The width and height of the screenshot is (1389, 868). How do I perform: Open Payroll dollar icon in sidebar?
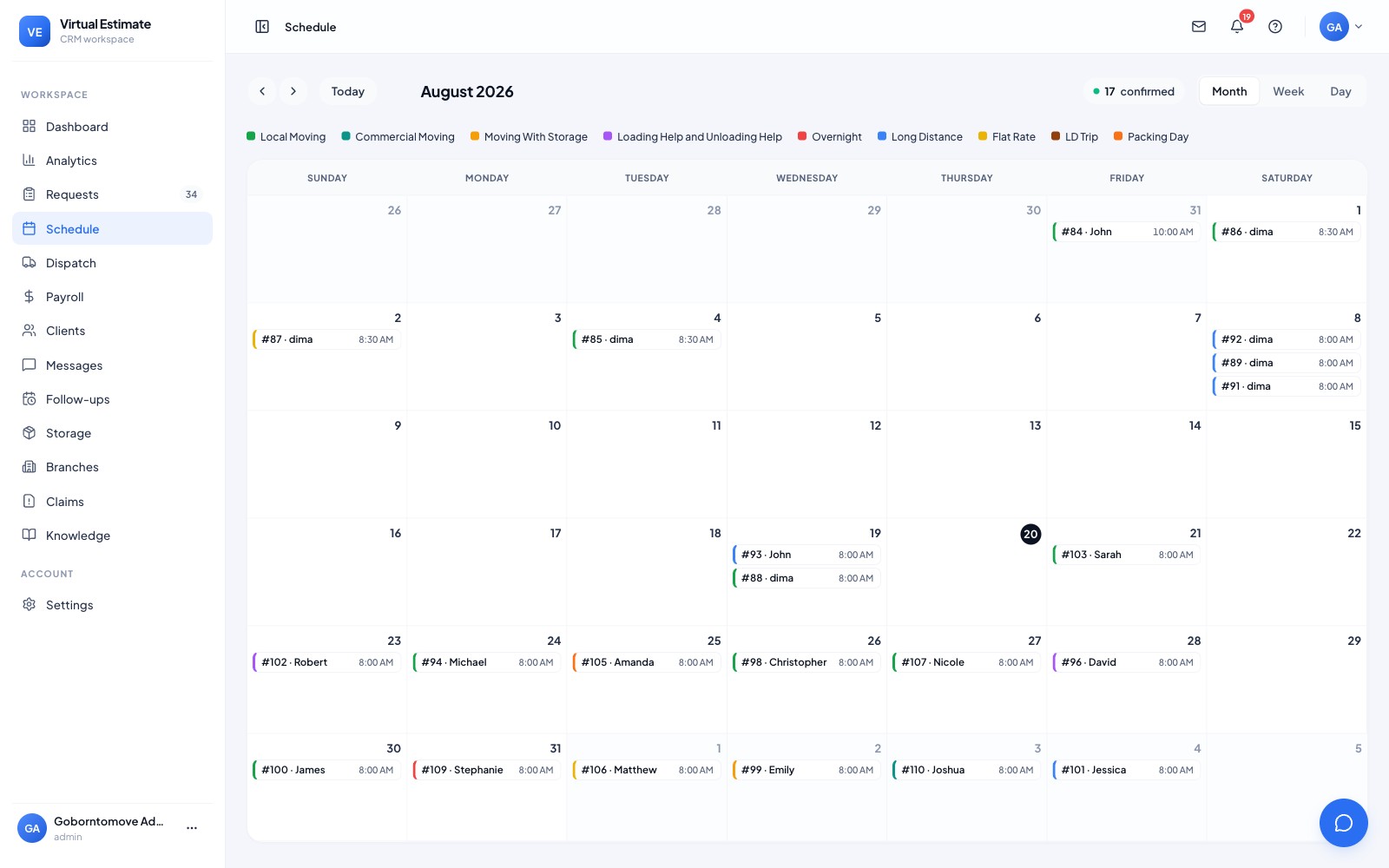[30, 297]
